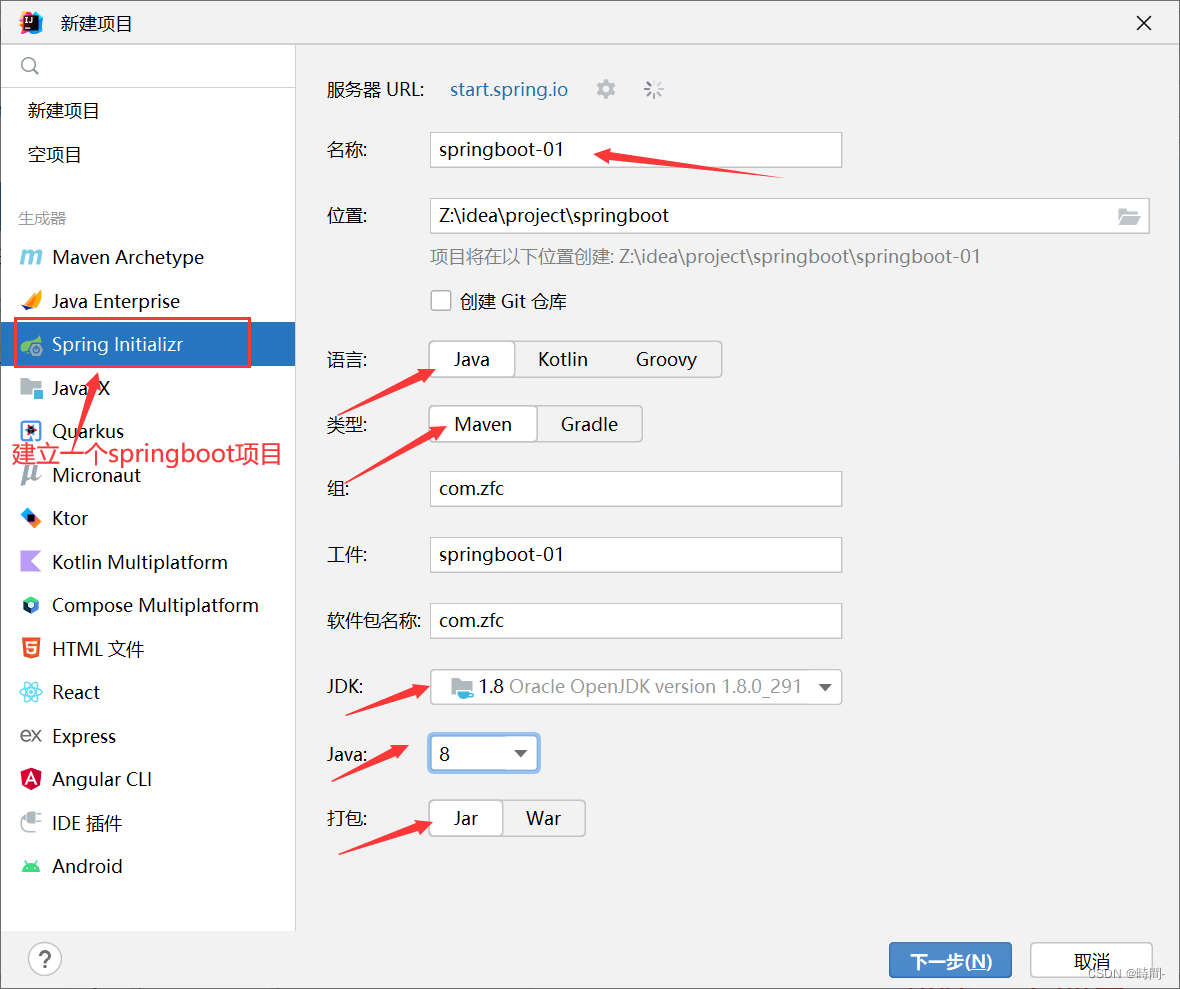Click the generator search field

coord(148,66)
